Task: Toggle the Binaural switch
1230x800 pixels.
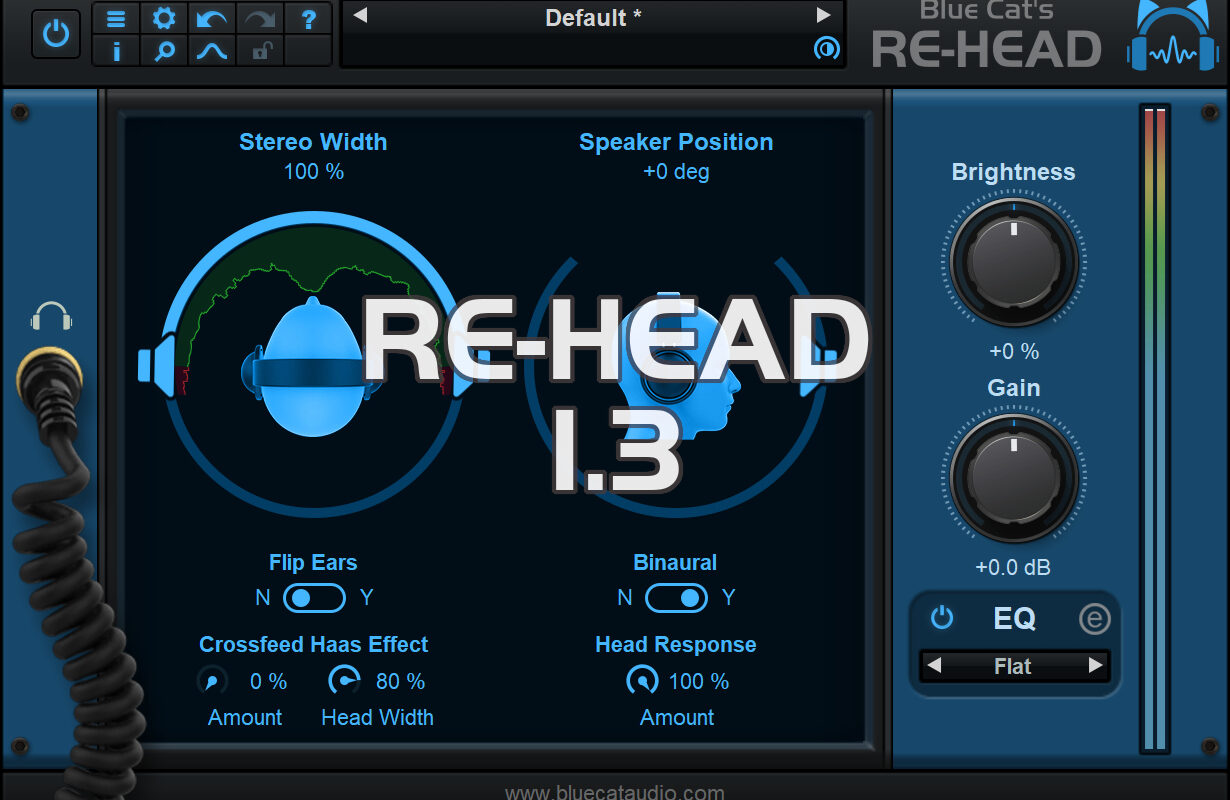Action: [x=676, y=598]
